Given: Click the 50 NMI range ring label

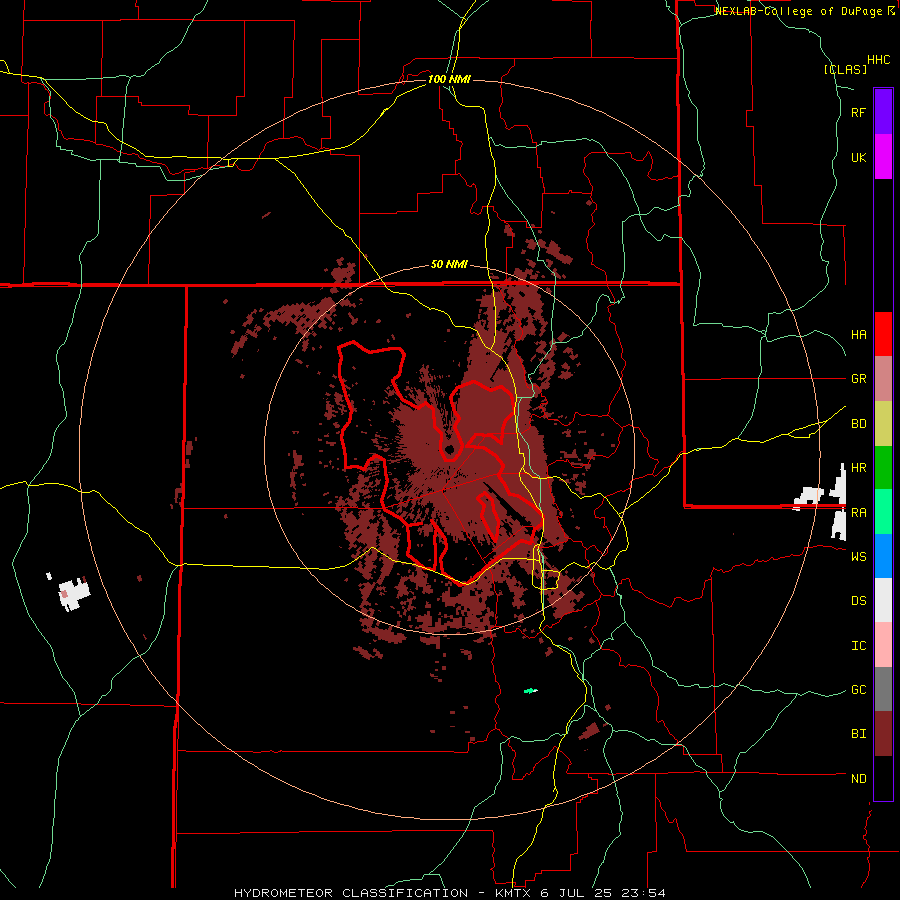Looking at the screenshot, I should click(449, 265).
